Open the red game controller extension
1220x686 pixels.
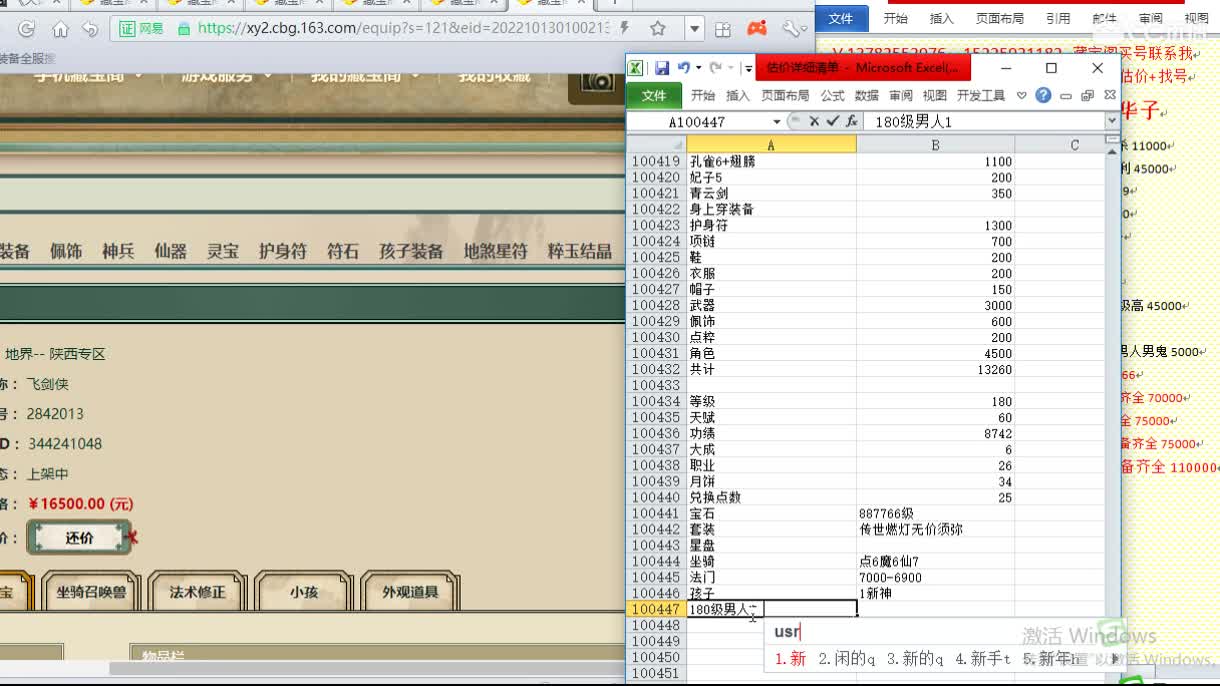(757, 28)
